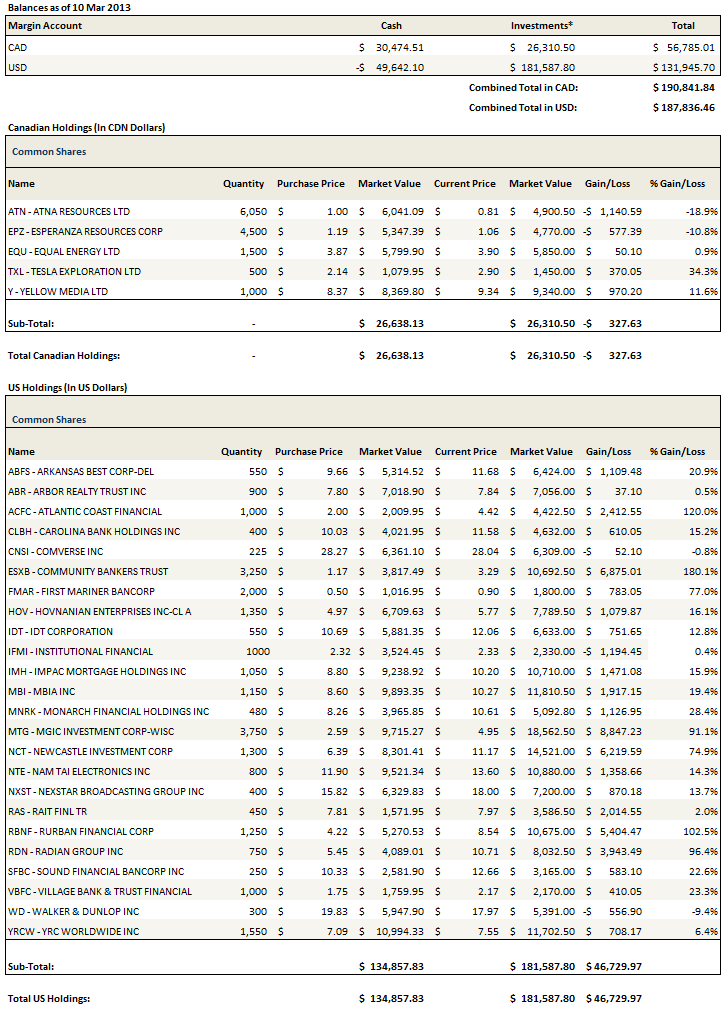The width and height of the screenshot is (728, 1013).
Task: Select the Combined Total in USD amount
Action: point(682,108)
